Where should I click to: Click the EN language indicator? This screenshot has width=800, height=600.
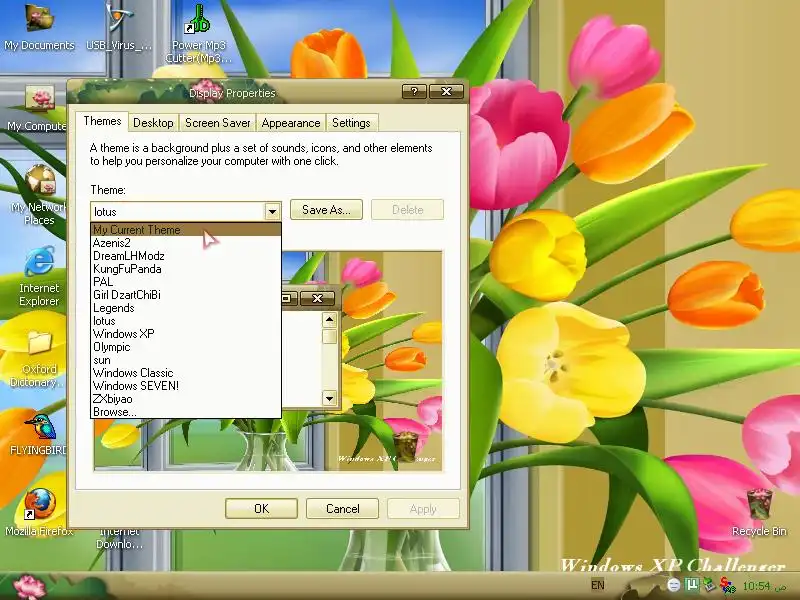pos(597,585)
